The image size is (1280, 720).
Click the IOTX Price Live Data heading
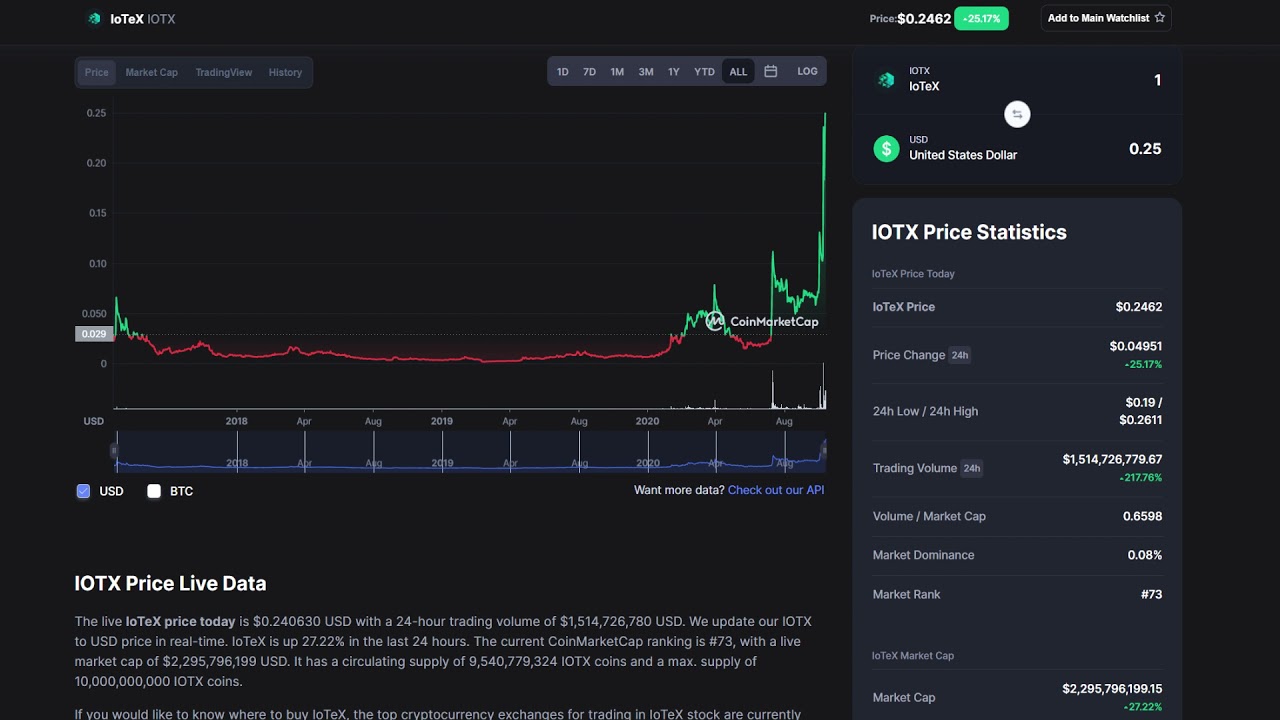pyautogui.click(x=170, y=583)
